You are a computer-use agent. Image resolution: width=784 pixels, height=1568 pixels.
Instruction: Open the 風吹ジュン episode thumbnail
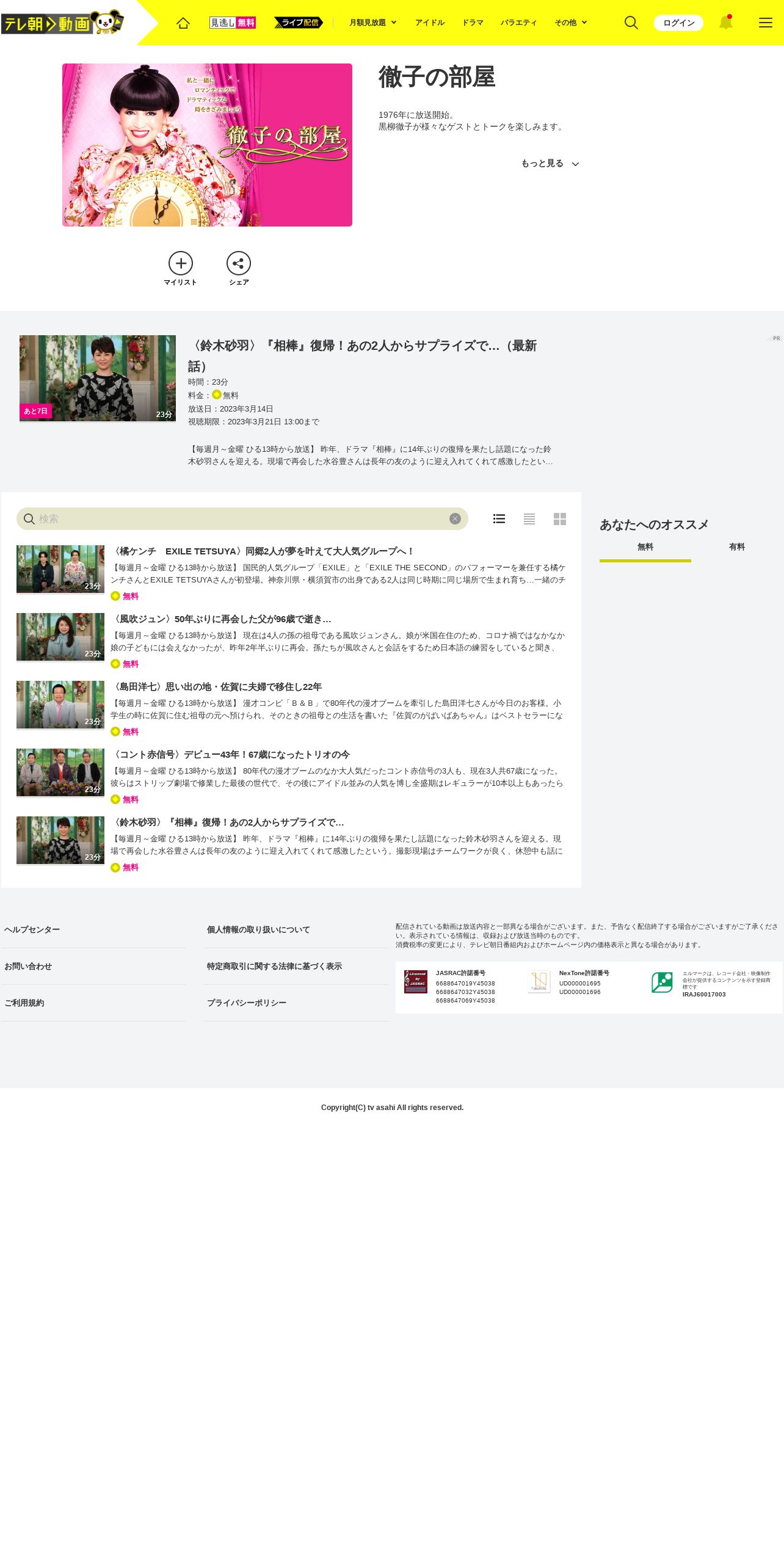[60, 637]
